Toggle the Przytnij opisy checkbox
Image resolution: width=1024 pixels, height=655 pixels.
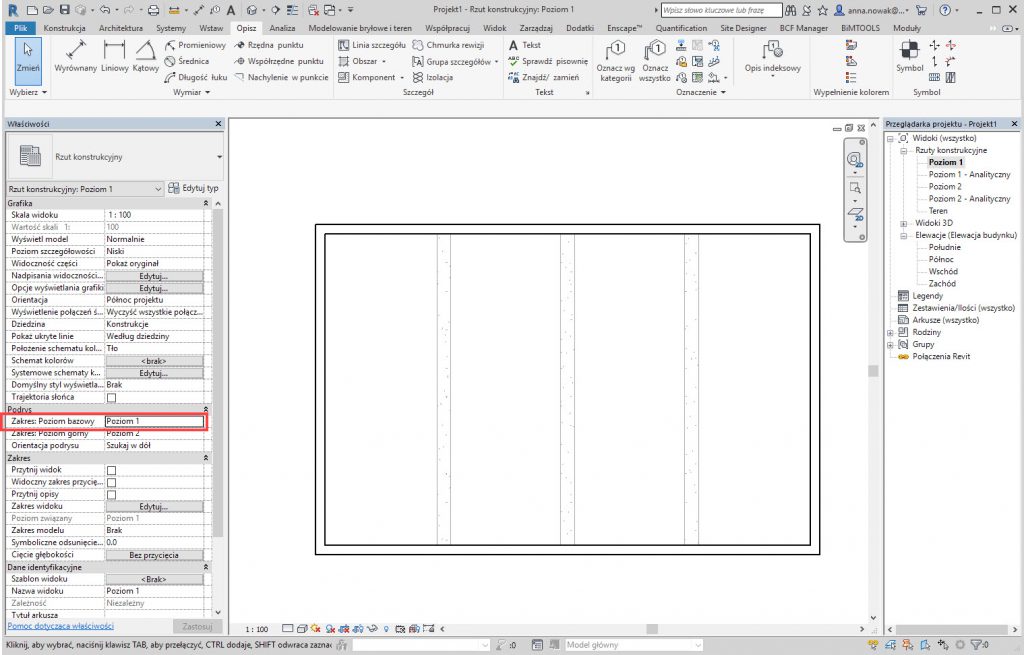coord(111,495)
